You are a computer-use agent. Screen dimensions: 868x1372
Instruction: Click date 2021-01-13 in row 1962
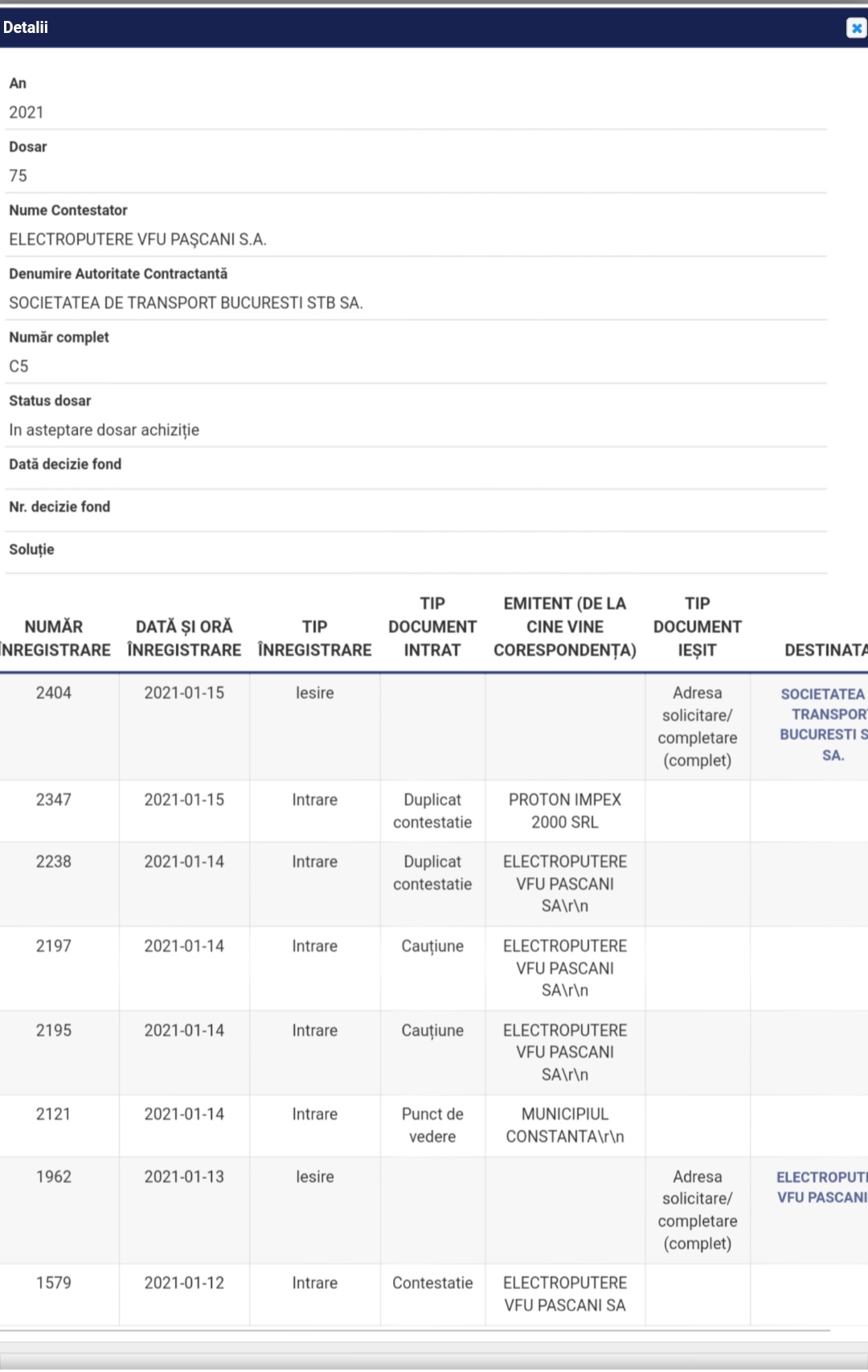184,1177
